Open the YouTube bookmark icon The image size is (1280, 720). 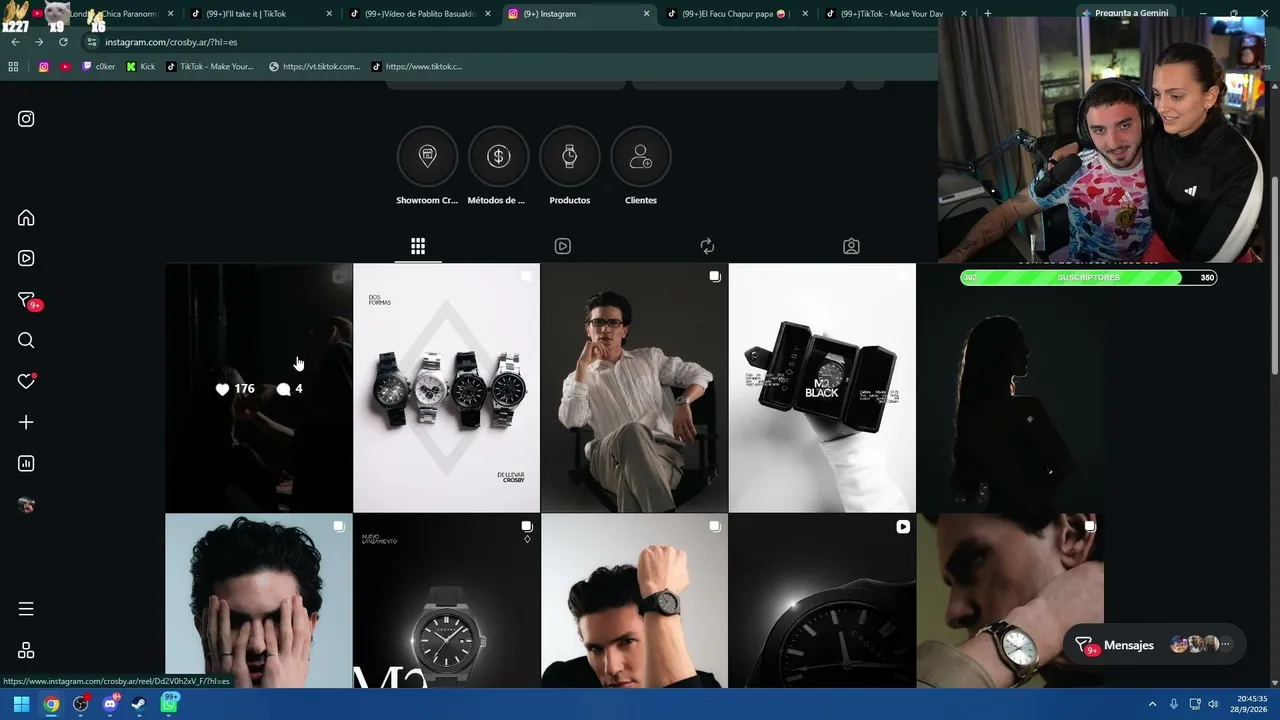[65, 67]
